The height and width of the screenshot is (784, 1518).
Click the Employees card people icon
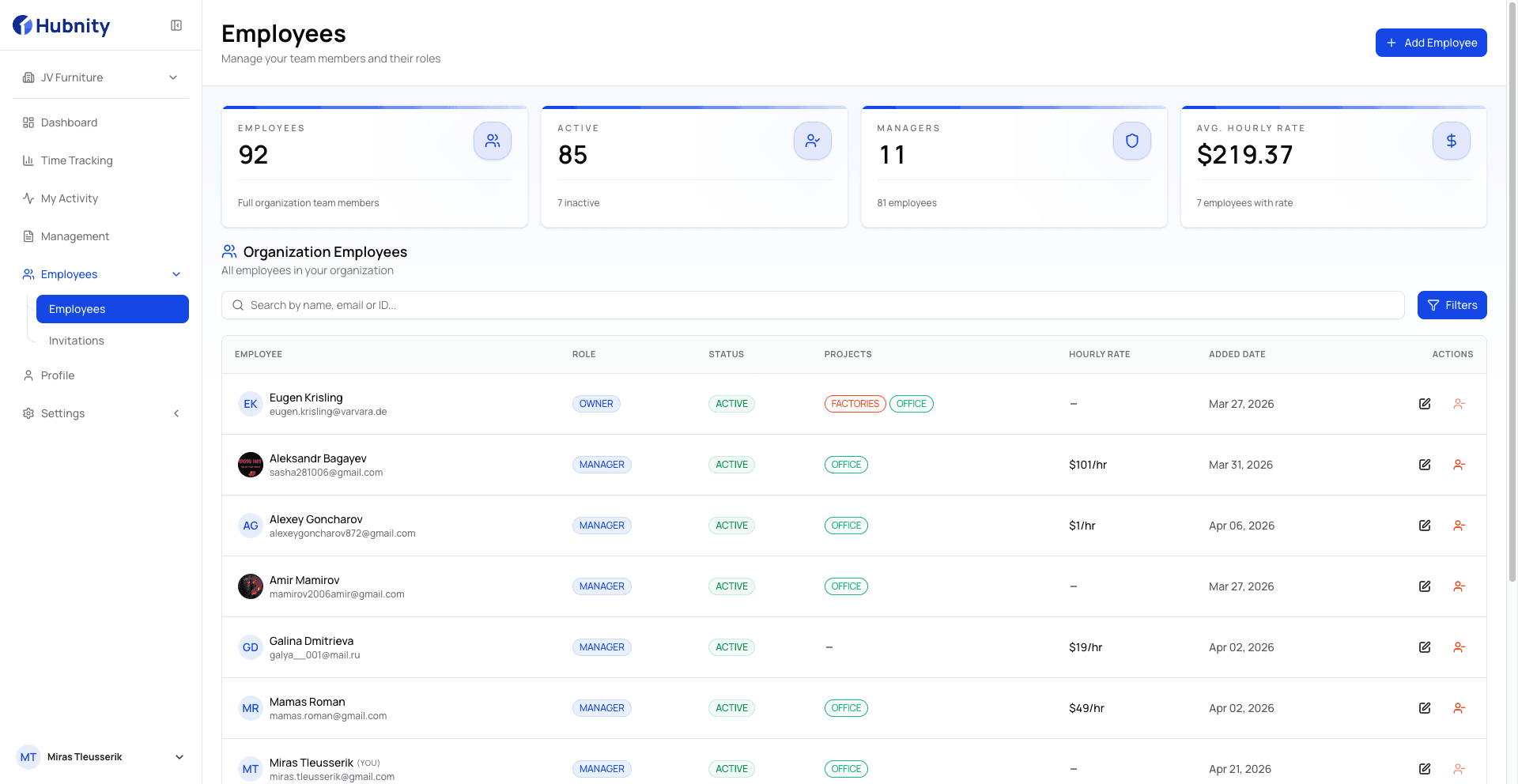tap(493, 141)
